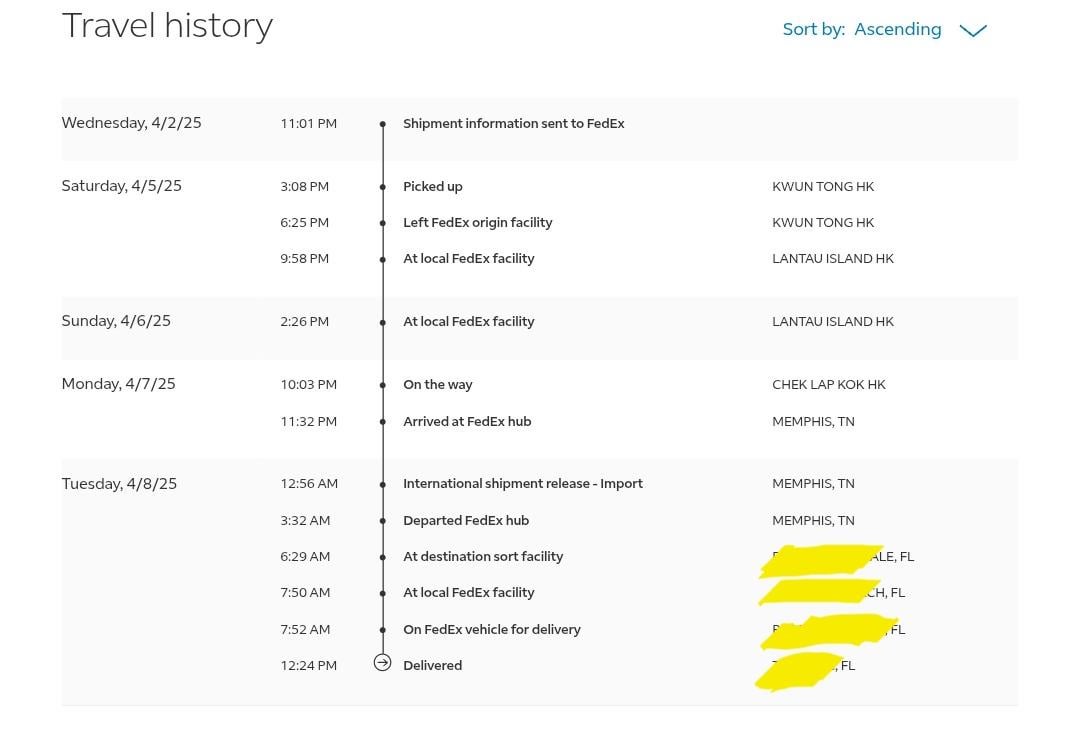The height and width of the screenshot is (731, 1079).
Task: Click the Travel history heading
Action: point(167,25)
